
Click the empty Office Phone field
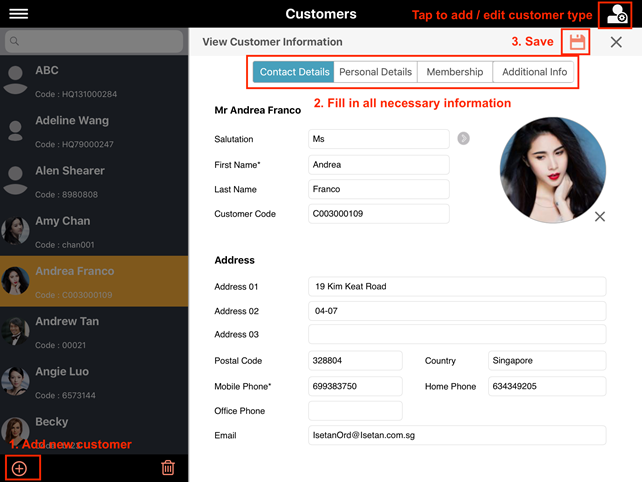click(355, 411)
